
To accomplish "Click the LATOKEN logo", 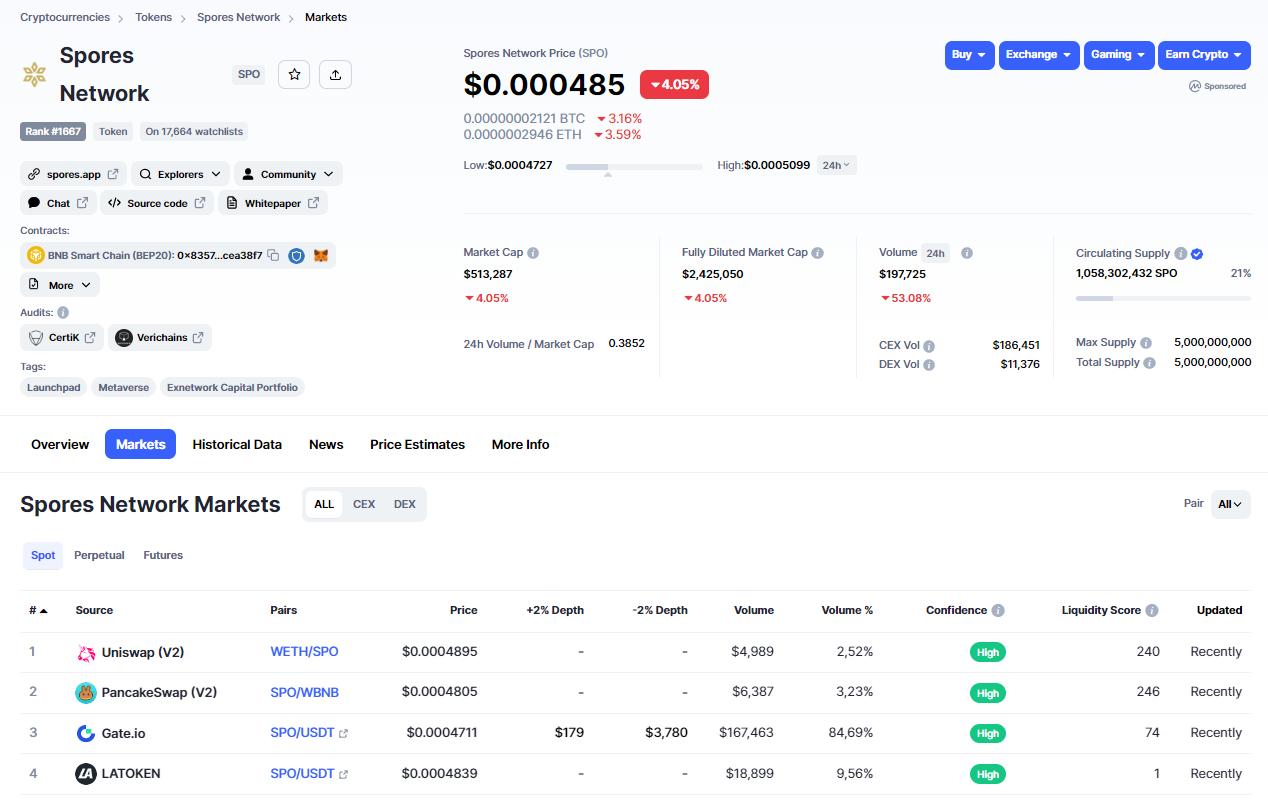I will [86, 774].
